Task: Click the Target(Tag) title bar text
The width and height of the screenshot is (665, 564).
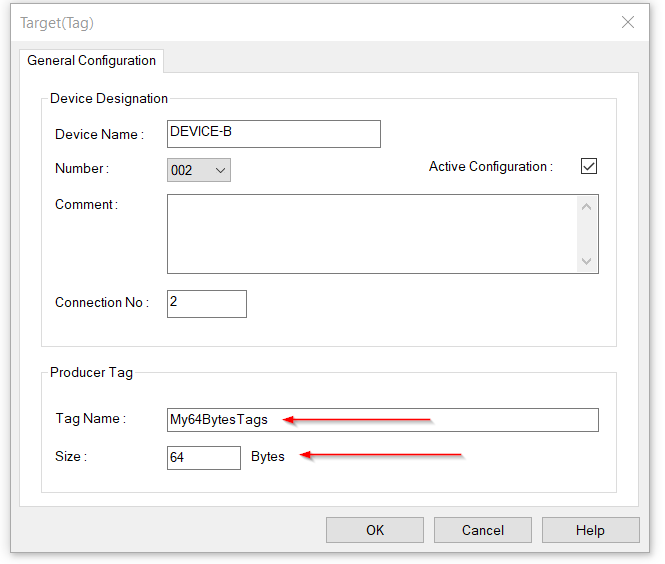Action: (x=57, y=23)
